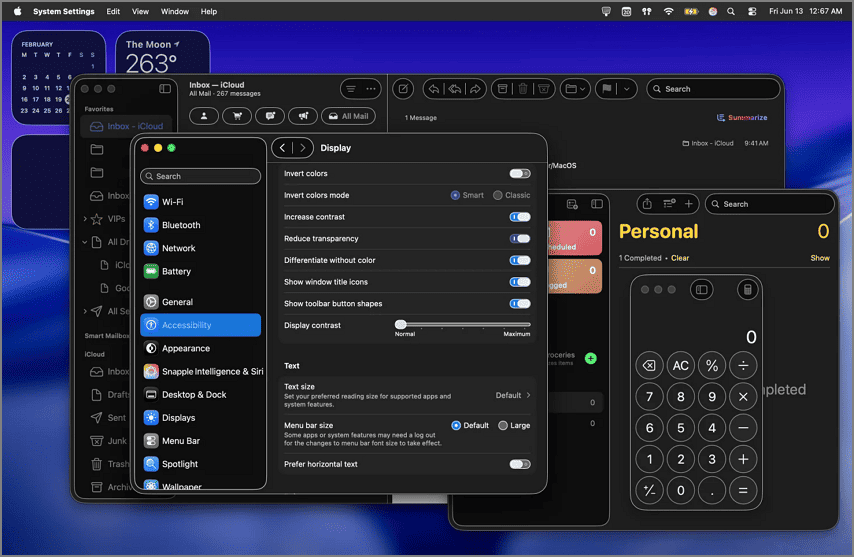Open the System Settings app menu
The image size is (854, 557).
pyautogui.click(x=64, y=11)
